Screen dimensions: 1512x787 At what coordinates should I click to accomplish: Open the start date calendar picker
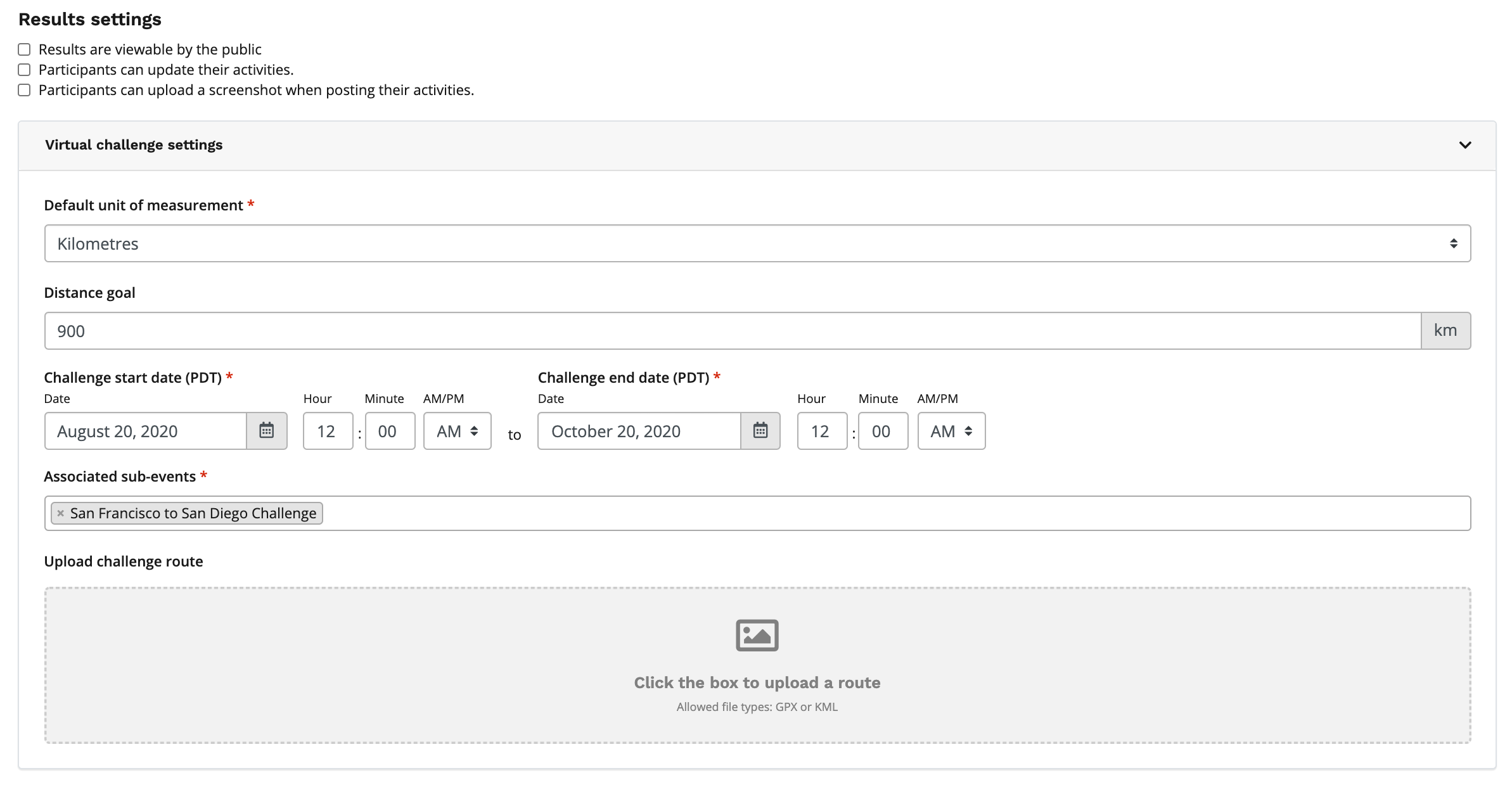coord(267,431)
